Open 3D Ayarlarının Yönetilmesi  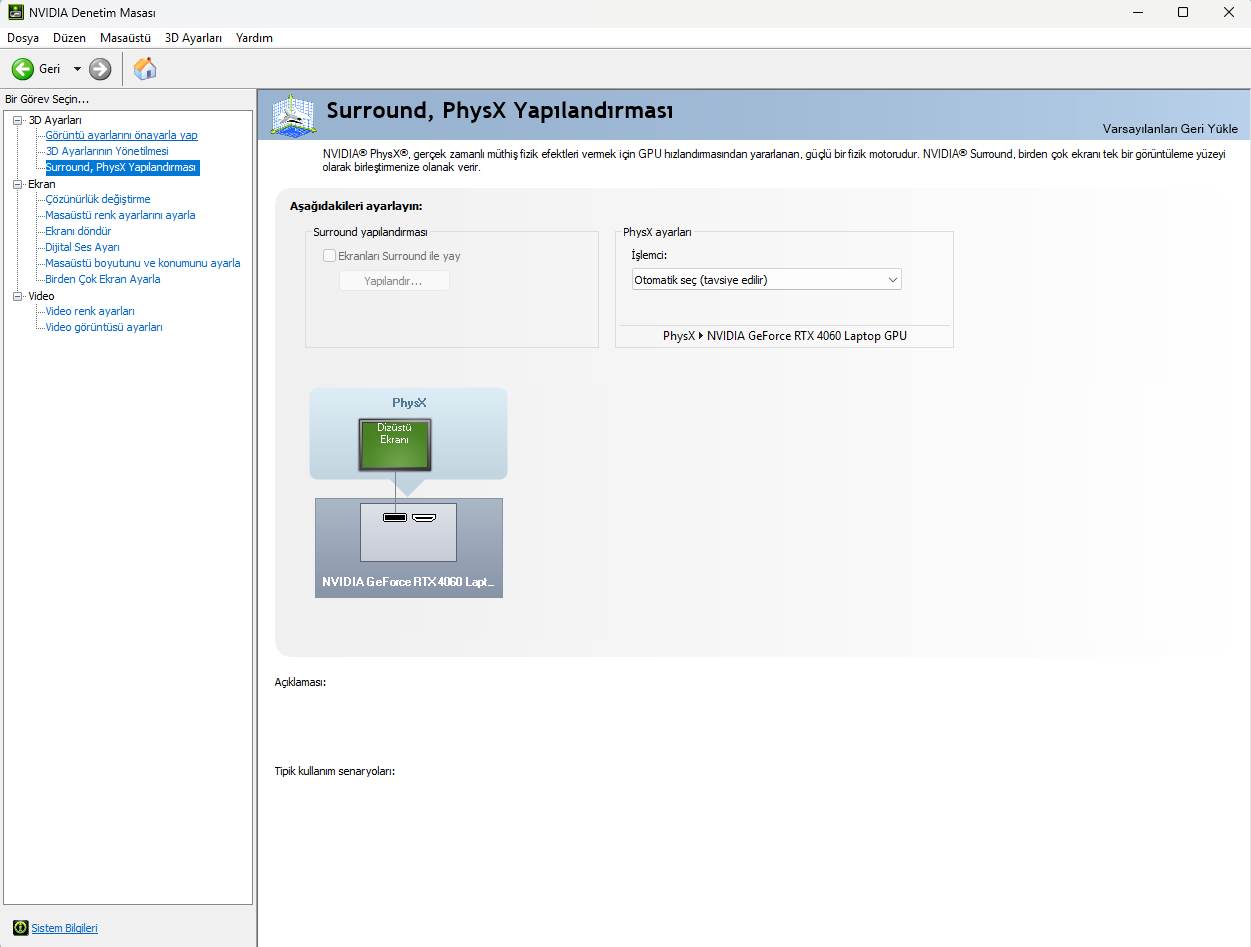[x=107, y=151]
